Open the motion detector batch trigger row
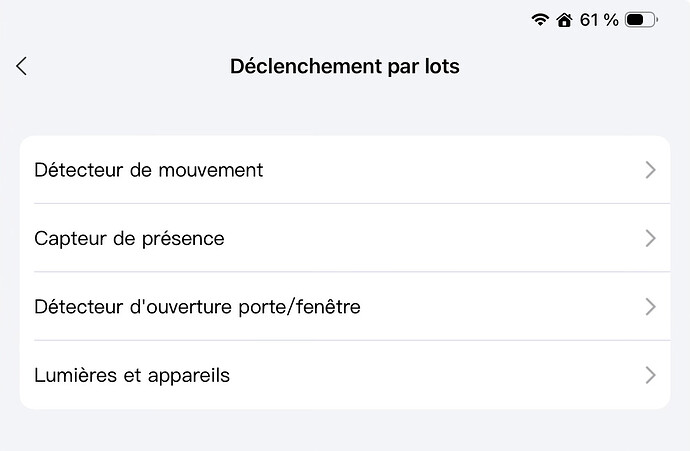Image resolution: width=690 pixels, height=451 pixels. pos(400,170)
